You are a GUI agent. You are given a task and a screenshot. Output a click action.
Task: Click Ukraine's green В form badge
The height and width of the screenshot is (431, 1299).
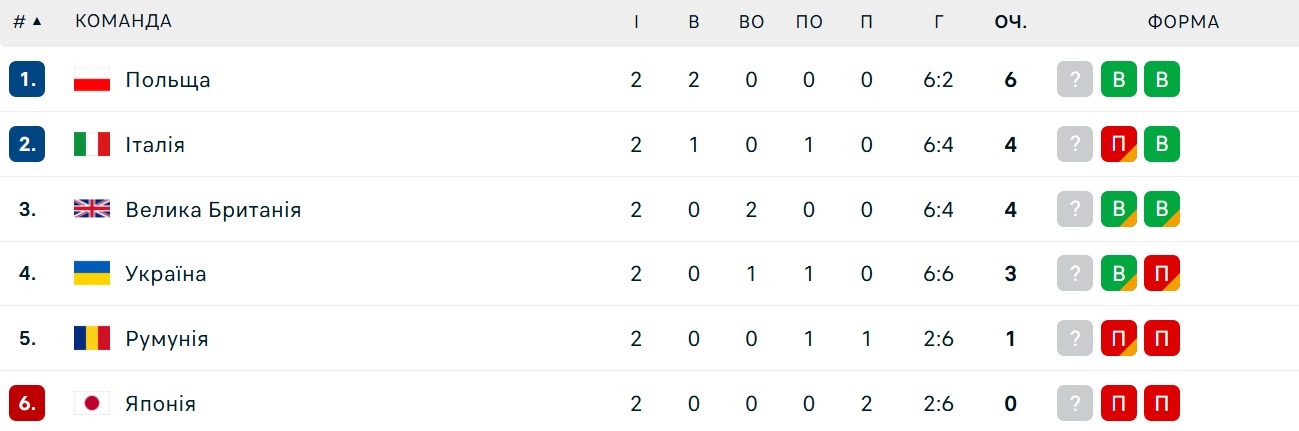(x=1119, y=274)
